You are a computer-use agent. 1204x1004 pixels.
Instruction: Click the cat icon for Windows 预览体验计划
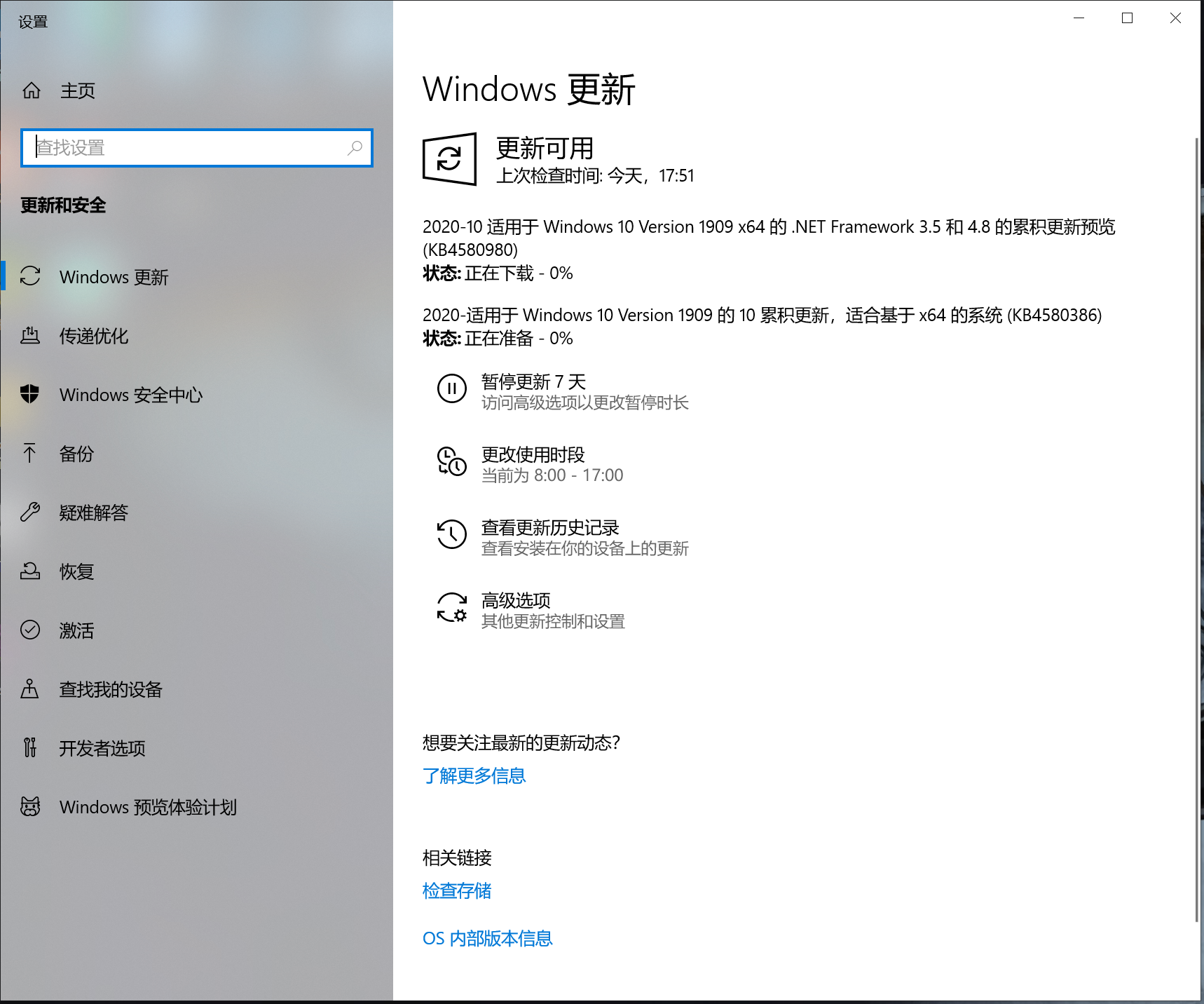[30, 806]
